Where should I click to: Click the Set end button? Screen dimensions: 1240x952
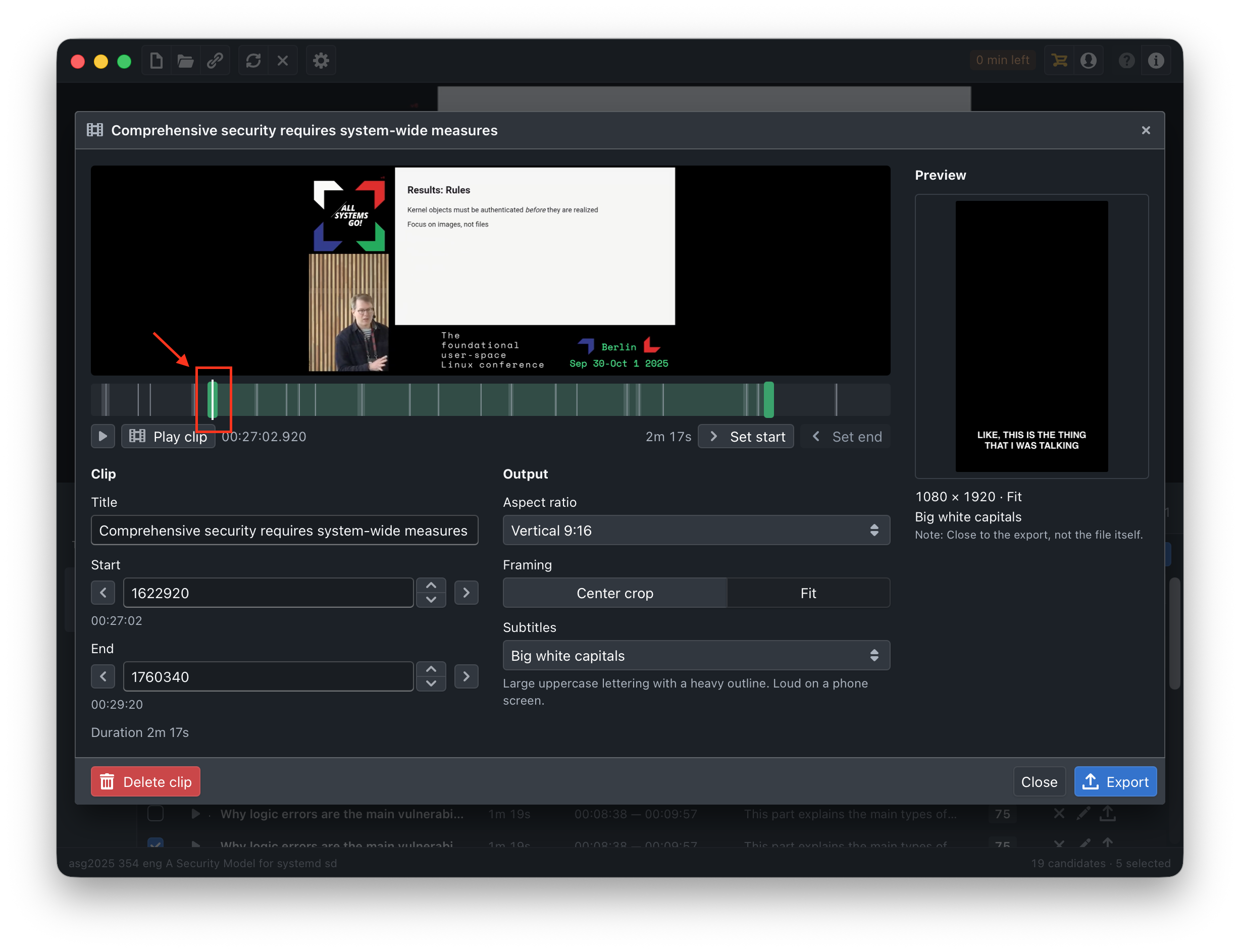coord(845,436)
